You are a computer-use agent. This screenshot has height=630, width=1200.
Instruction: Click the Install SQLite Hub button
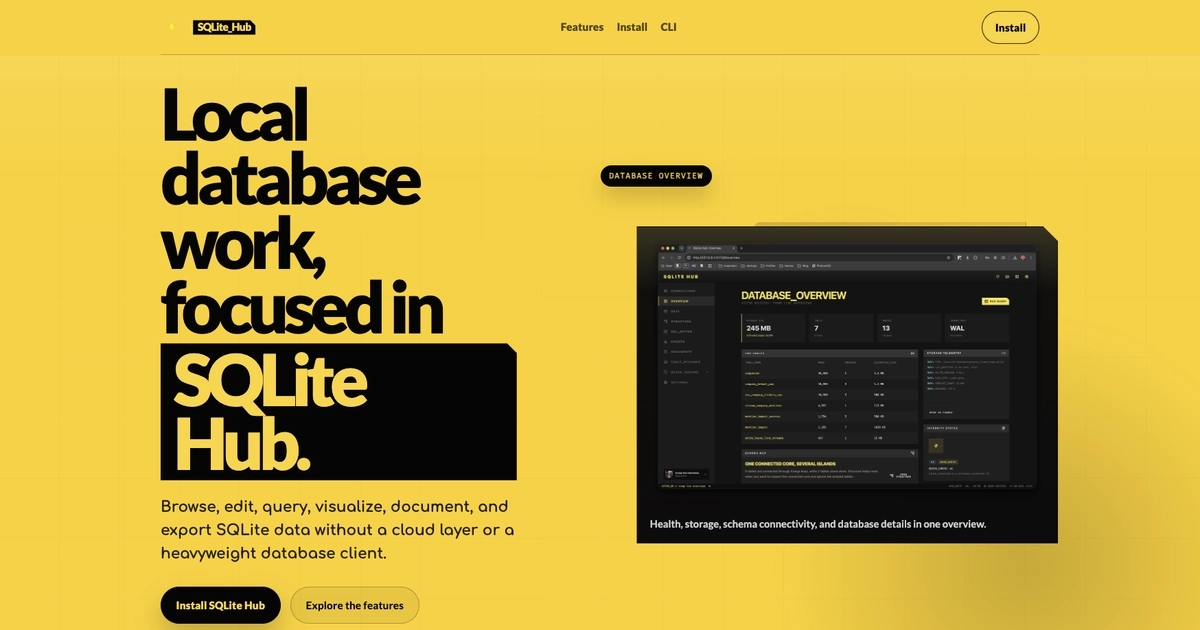click(220, 605)
